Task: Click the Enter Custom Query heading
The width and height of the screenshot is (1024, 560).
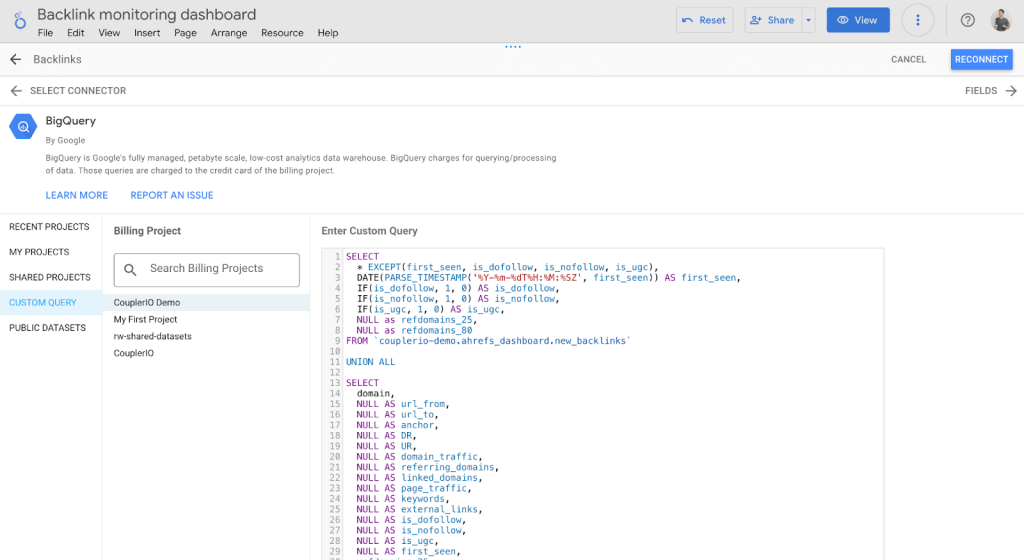Action: [369, 231]
